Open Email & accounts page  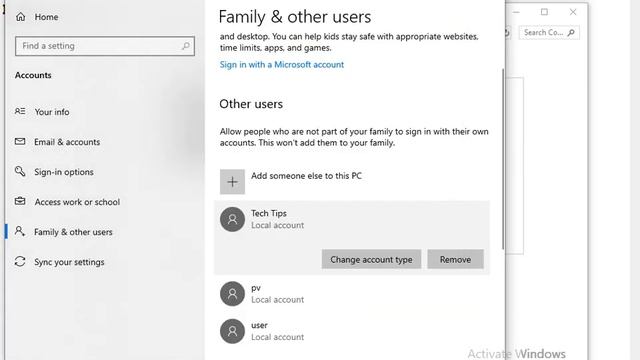click(67, 142)
